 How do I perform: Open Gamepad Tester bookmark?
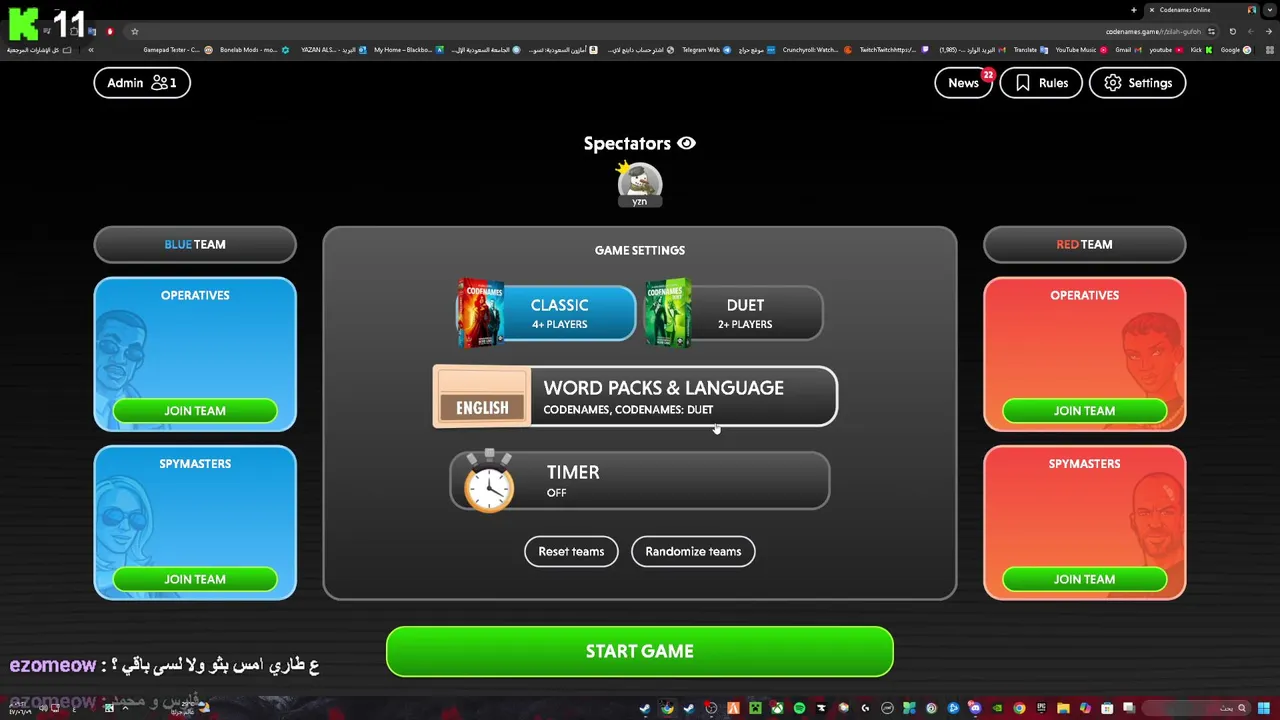[x=176, y=49]
